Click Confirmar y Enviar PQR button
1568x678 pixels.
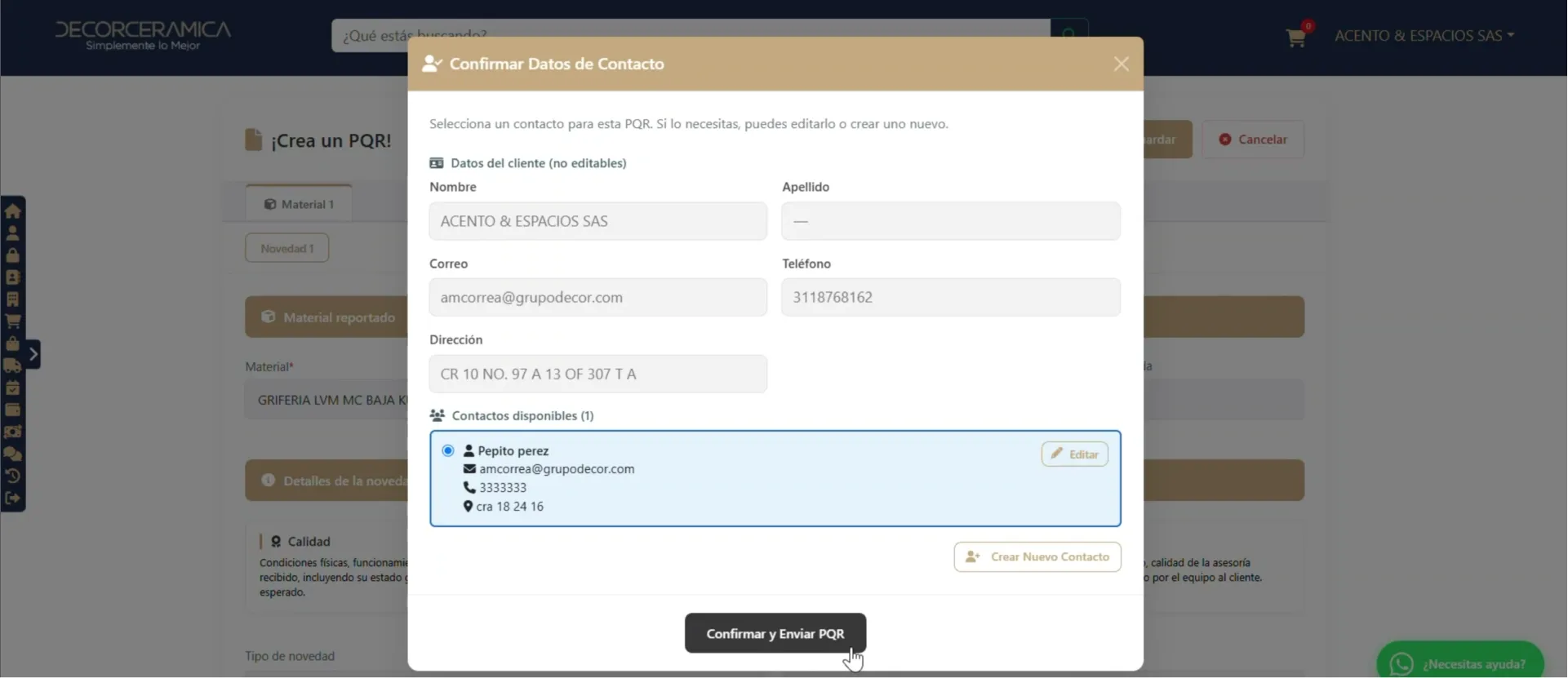[x=775, y=633]
